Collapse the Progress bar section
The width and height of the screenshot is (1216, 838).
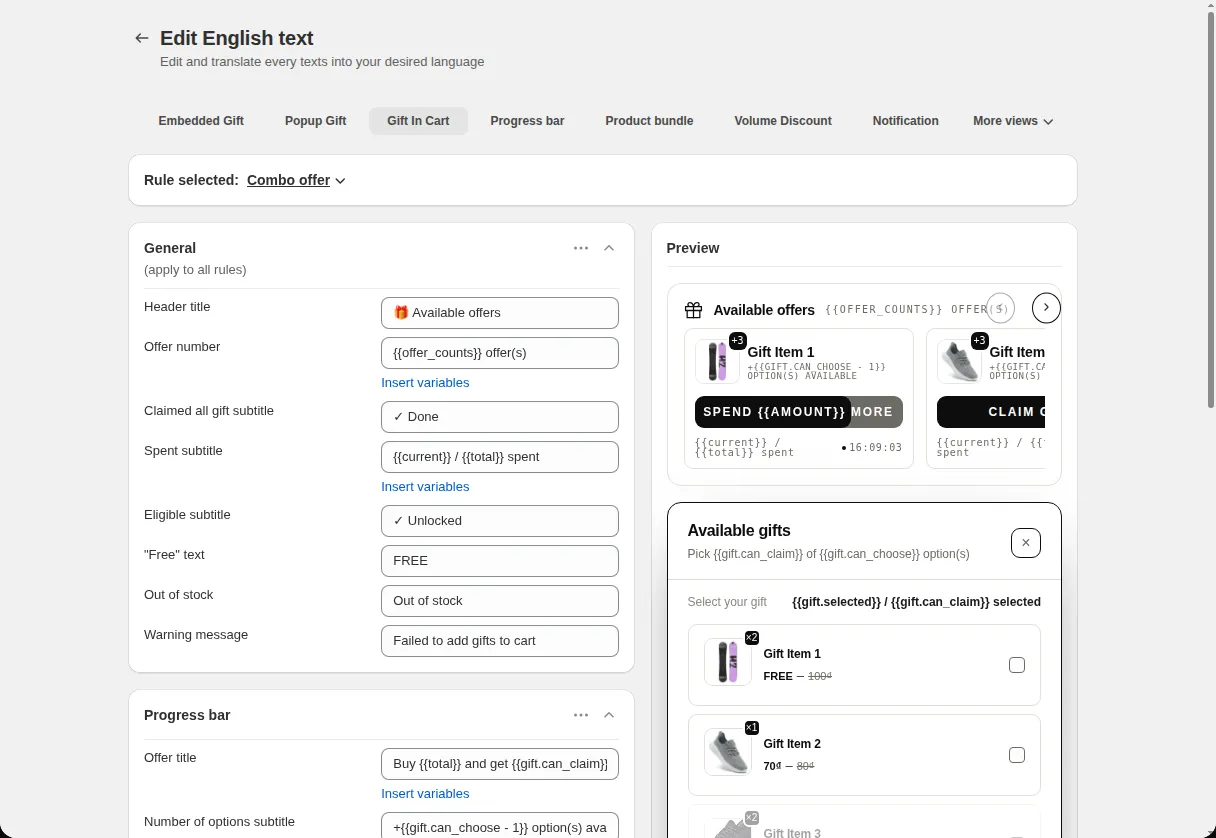(609, 715)
